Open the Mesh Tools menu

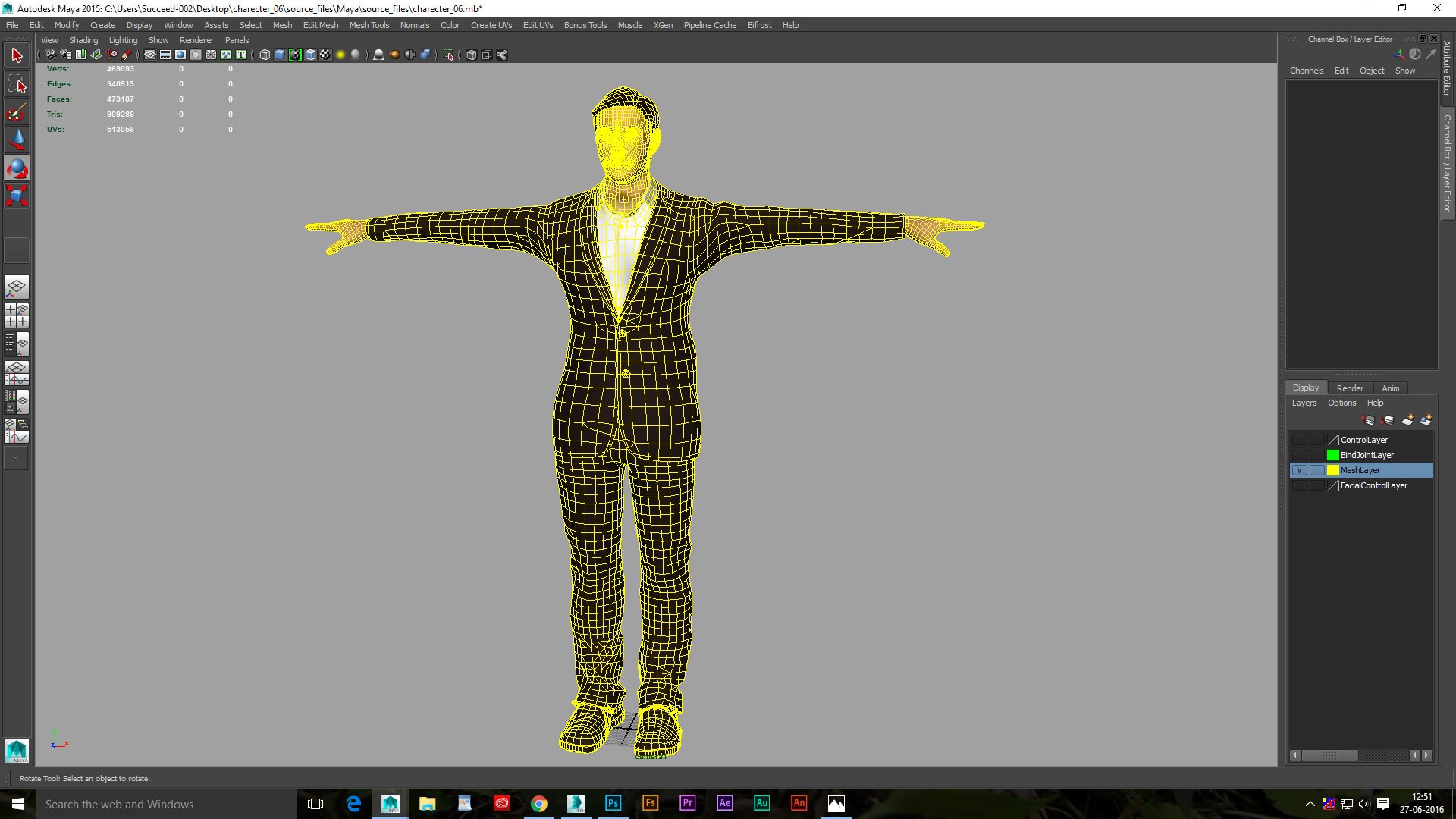pyautogui.click(x=369, y=25)
